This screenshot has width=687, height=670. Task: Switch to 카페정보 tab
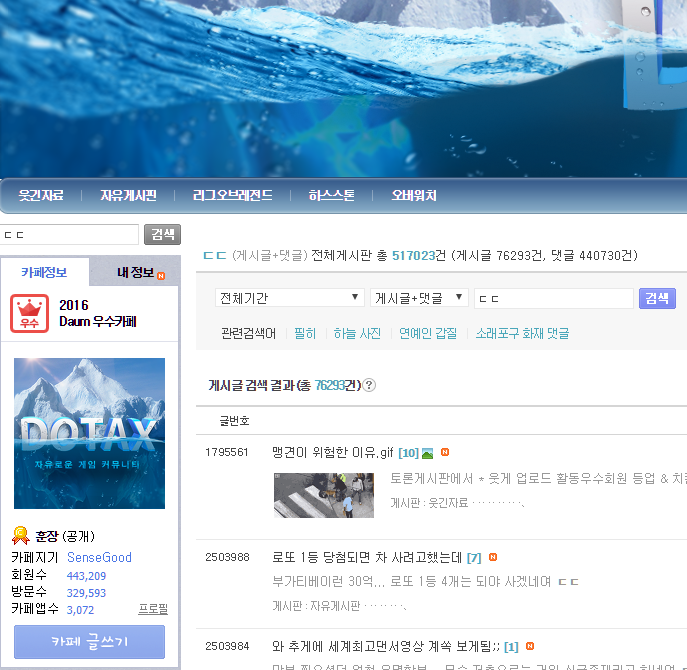coord(44,272)
